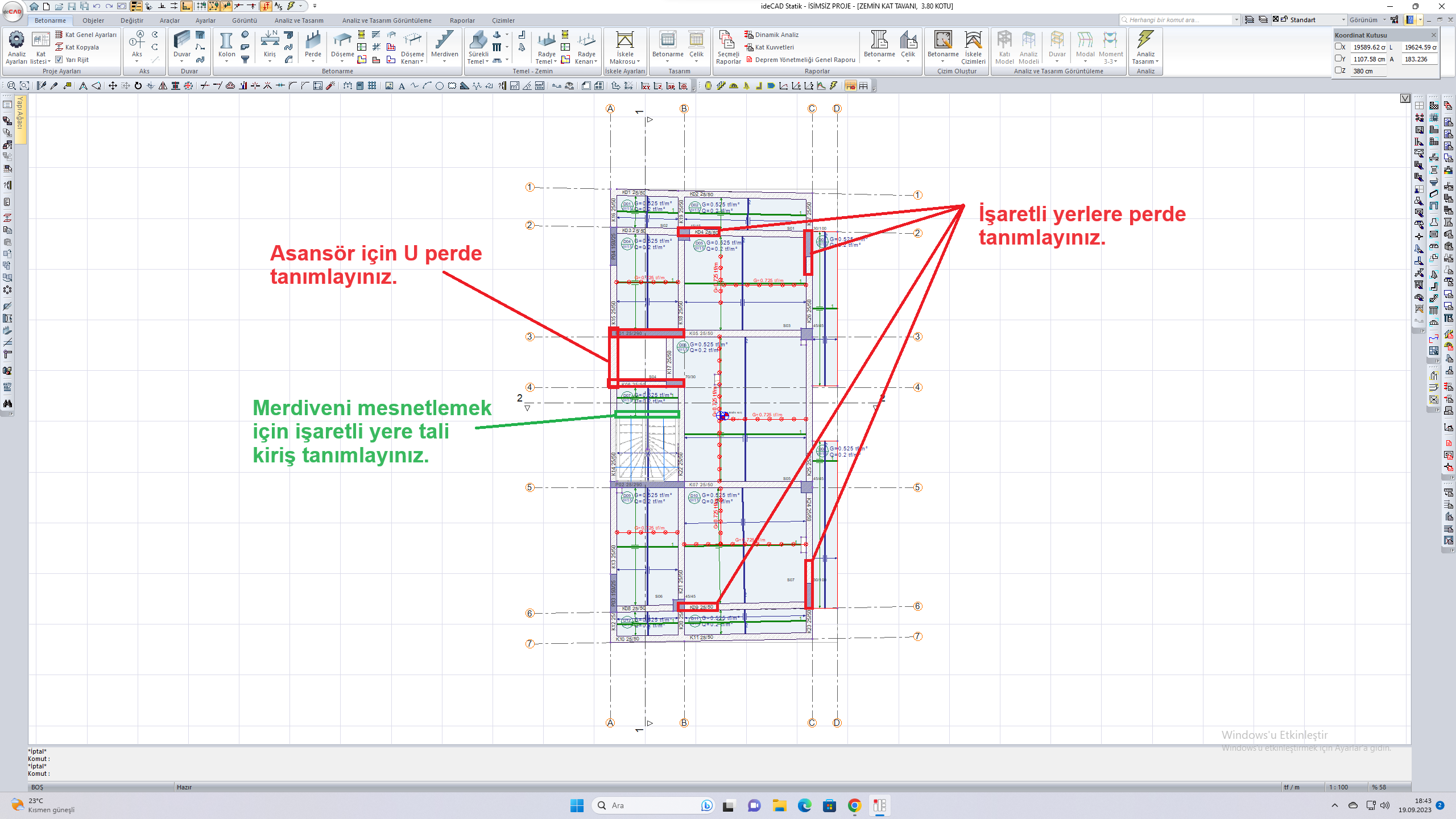Click the command search input field
Image resolution: width=1456 pixels, height=819 pixels.
tap(1176, 20)
